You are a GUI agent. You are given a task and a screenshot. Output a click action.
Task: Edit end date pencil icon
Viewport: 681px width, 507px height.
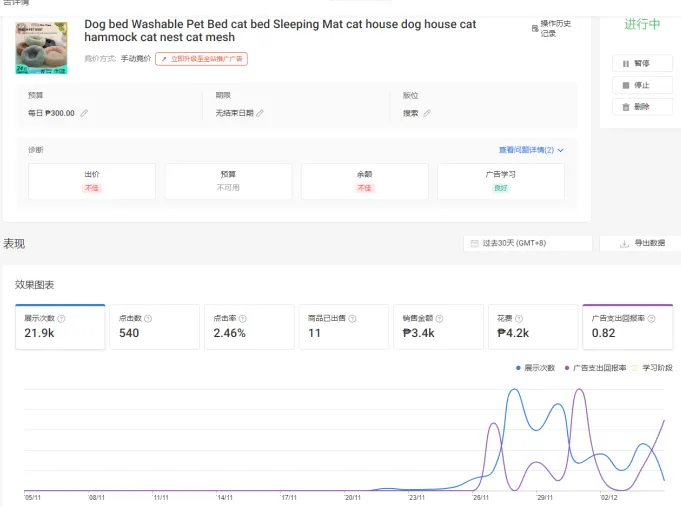(260, 113)
